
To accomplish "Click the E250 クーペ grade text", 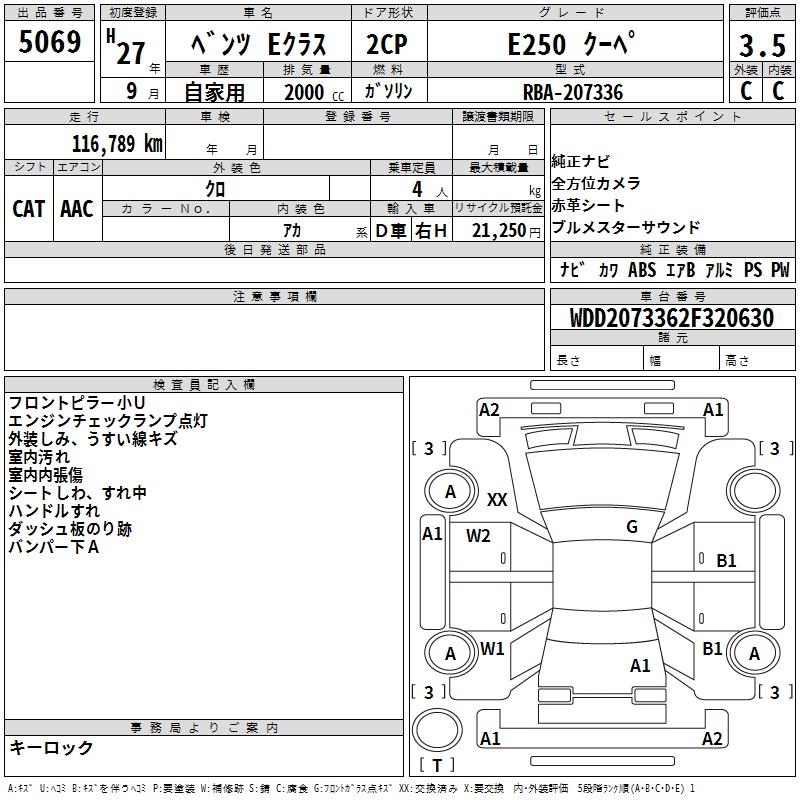I will coord(571,46).
